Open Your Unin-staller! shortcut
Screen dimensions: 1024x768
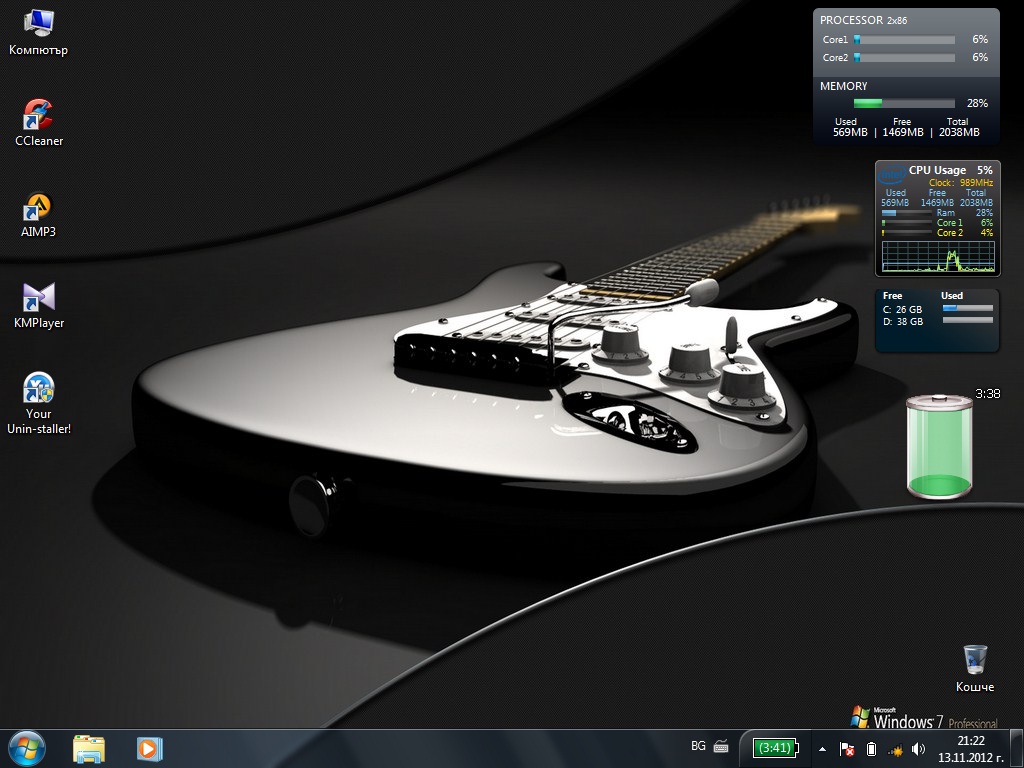39,404
